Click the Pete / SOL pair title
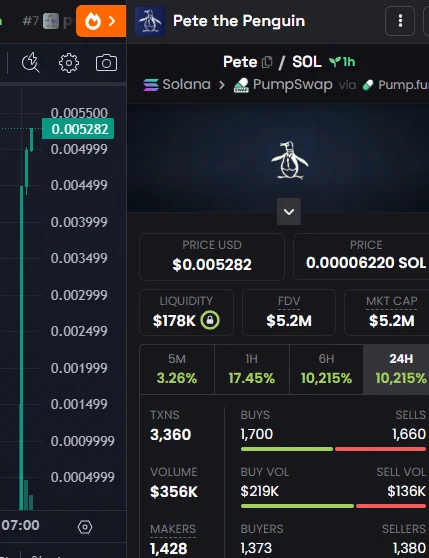This screenshot has width=429, height=558. (x=272, y=62)
